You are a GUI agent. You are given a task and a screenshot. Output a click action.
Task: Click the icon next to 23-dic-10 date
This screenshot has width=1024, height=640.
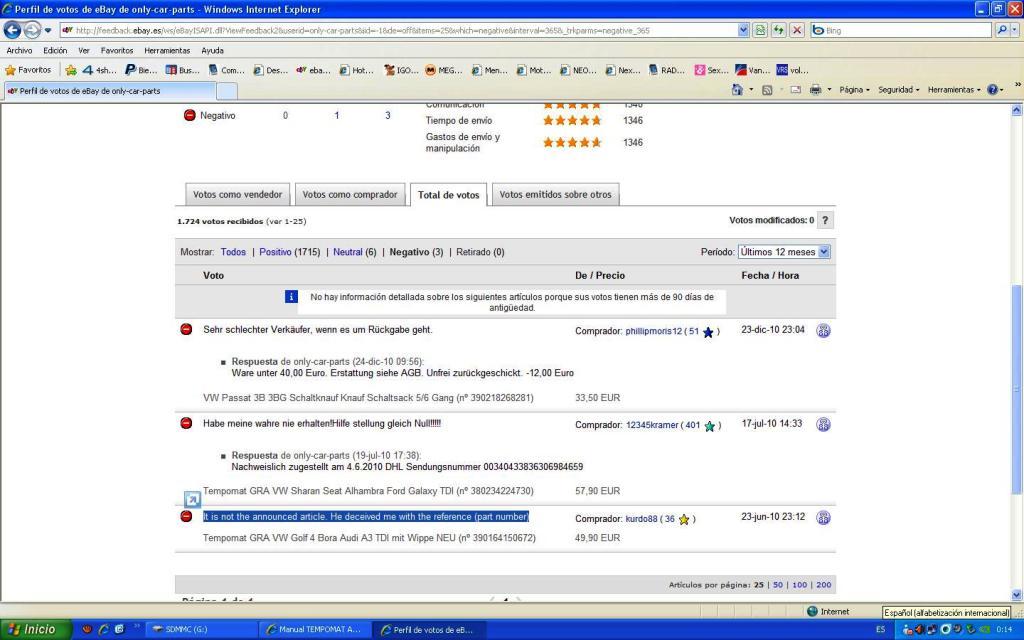823,330
